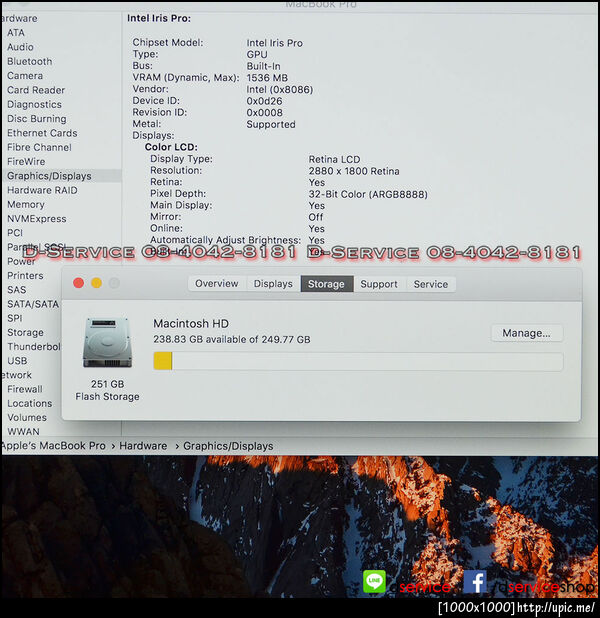Screen dimensions: 600x618
Task: Open the Displays tab
Action: click(x=273, y=284)
